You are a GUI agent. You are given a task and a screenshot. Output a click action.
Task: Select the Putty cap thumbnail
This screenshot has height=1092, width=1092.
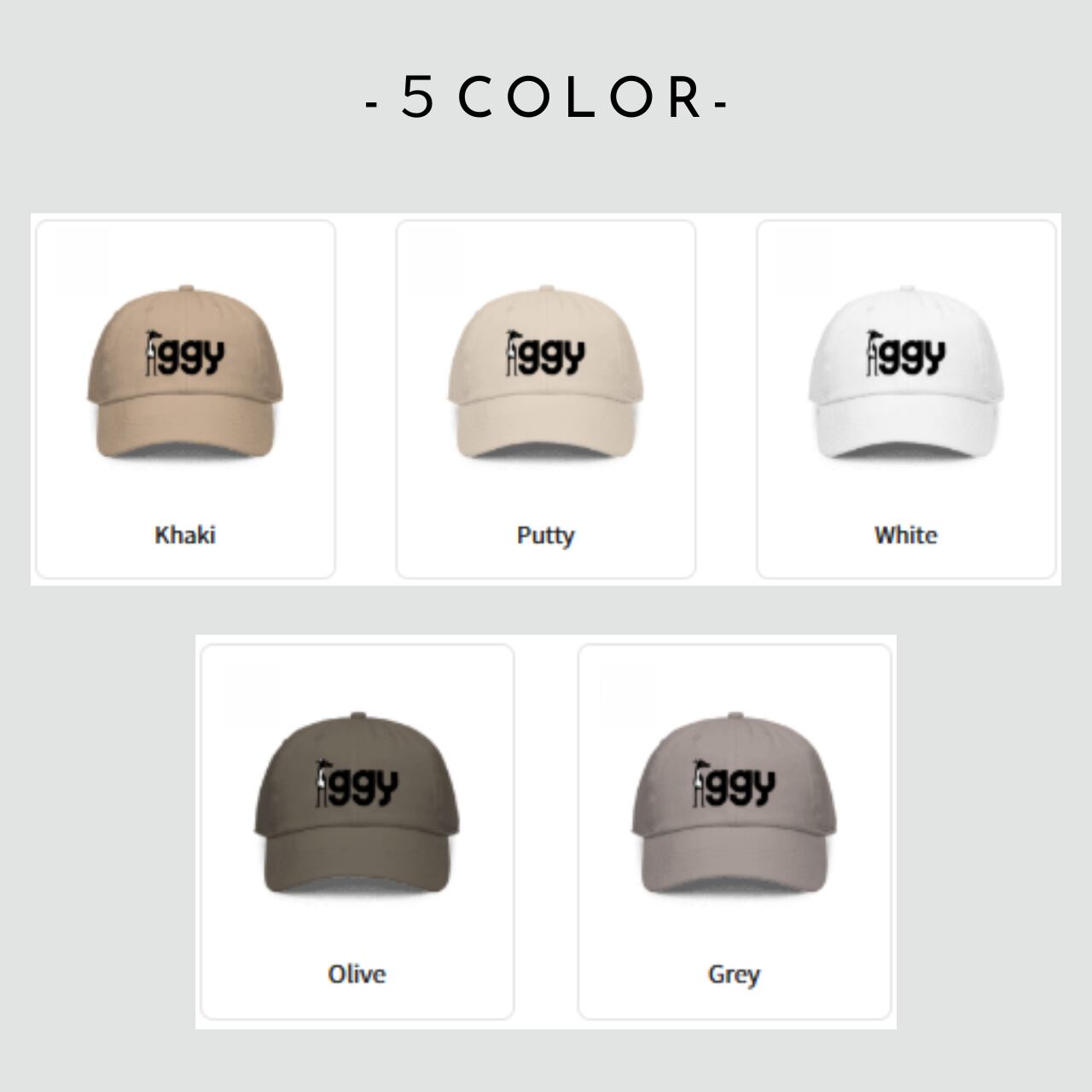(546, 371)
